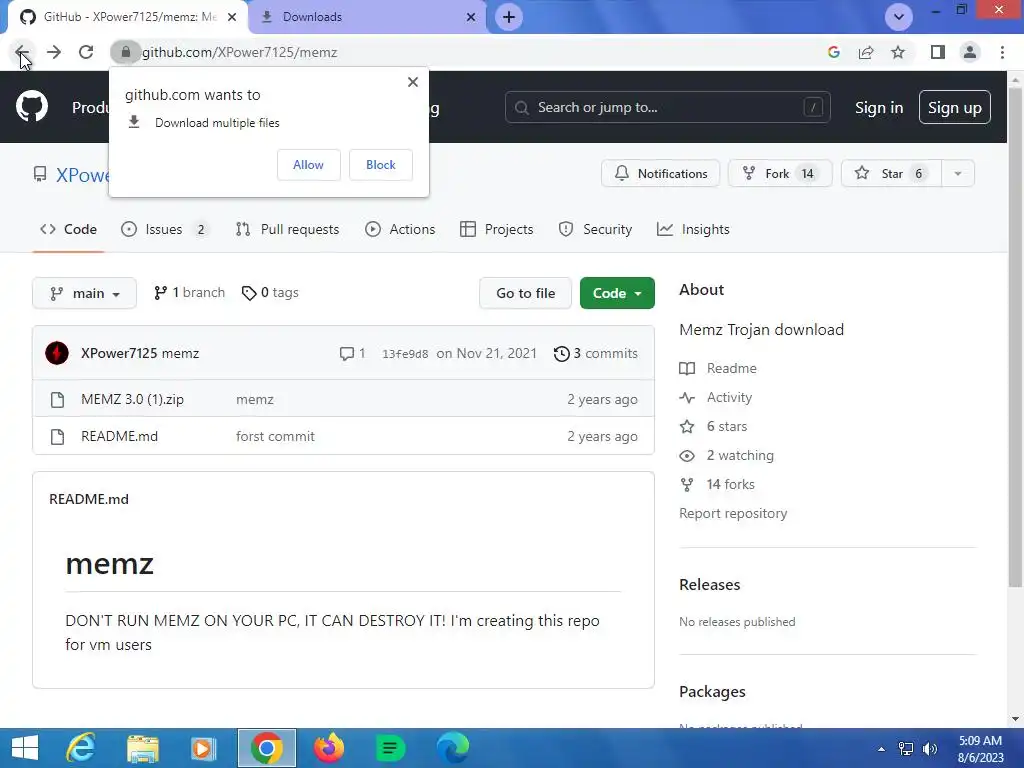Click the browser back arrow

coord(21,52)
